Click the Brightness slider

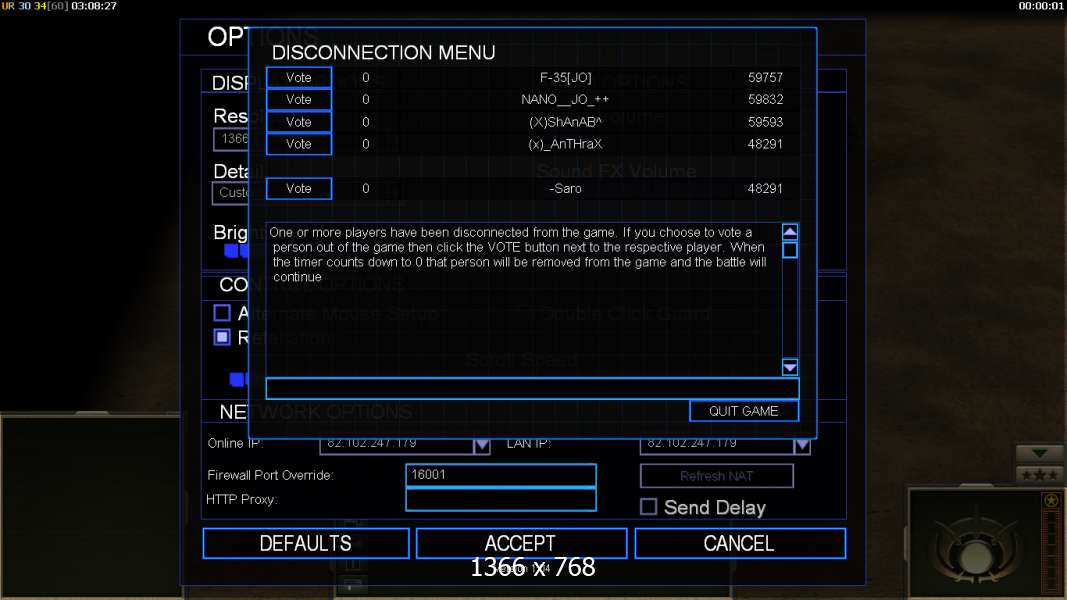tap(236, 250)
